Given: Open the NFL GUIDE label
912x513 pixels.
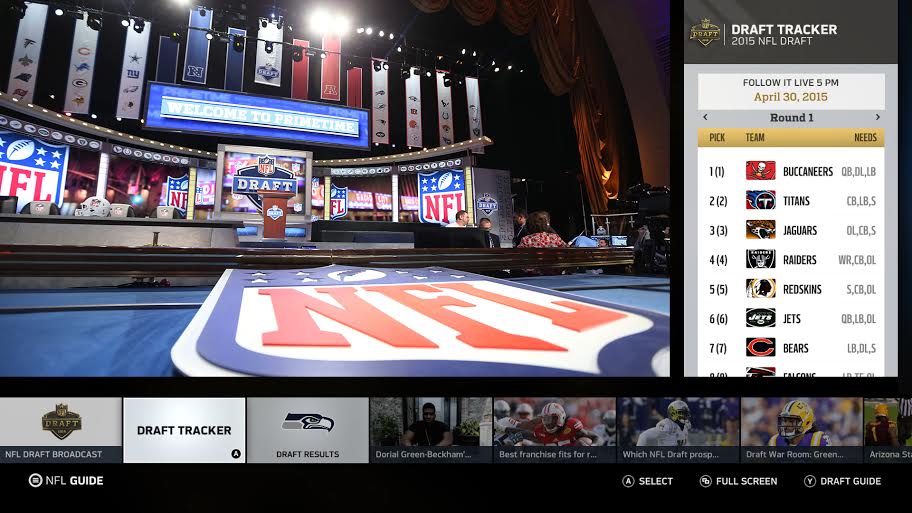Looking at the screenshot, I should tap(74, 480).
